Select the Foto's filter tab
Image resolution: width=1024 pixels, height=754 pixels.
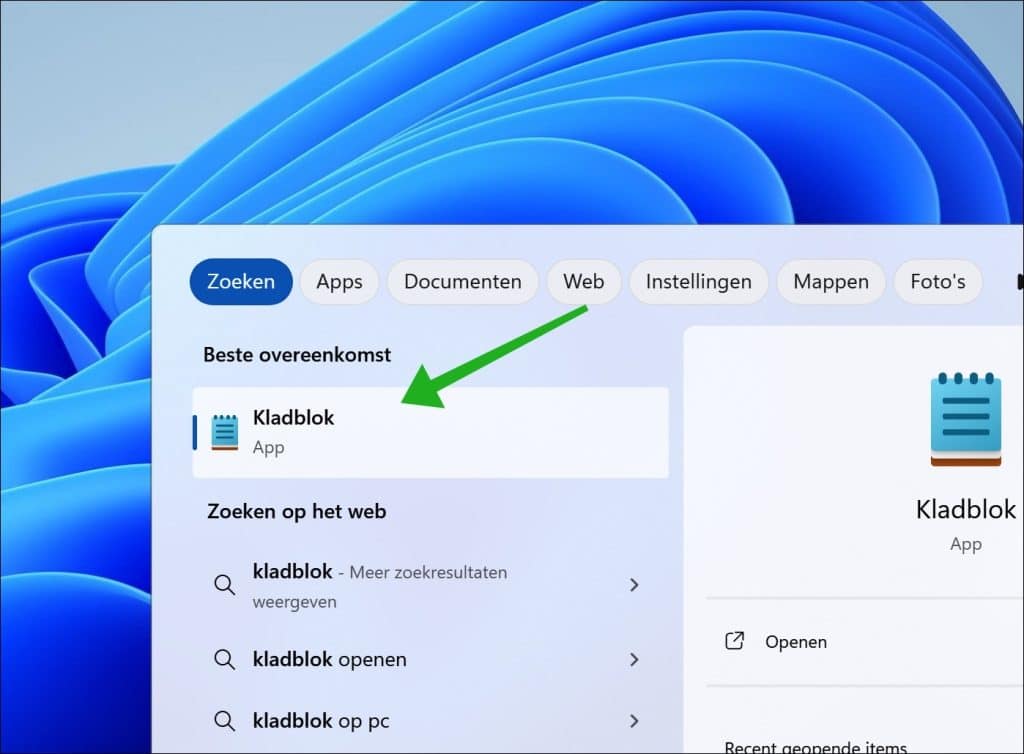point(938,281)
